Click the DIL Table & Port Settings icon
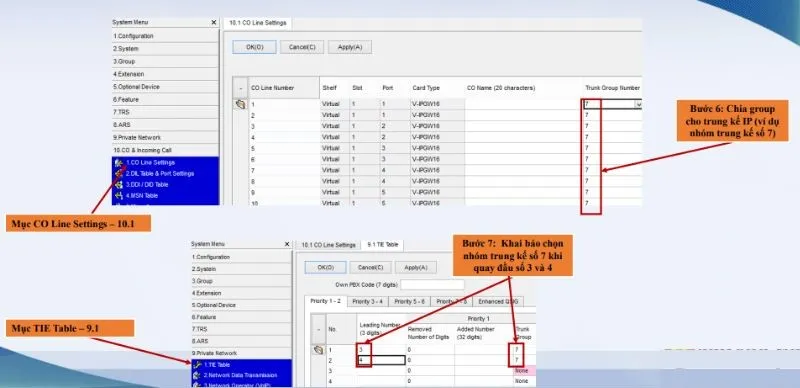This screenshot has height=388, width=800. point(119,174)
